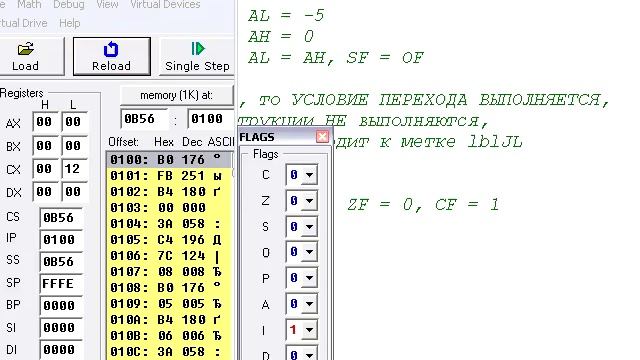Open the Virtual Drive menu

tap(23, 23)
